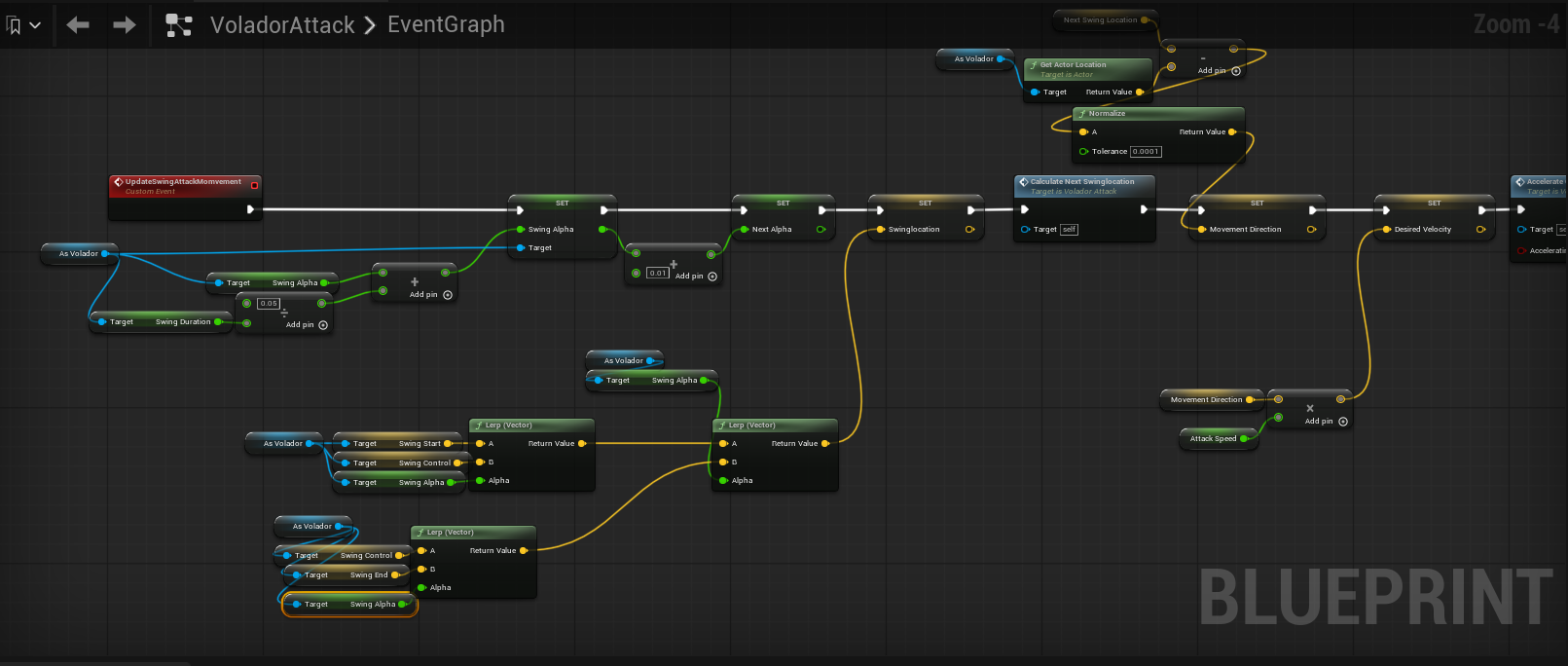
Task: Select the Get Actor Location node header
Action: click(x=1087, y=69)
